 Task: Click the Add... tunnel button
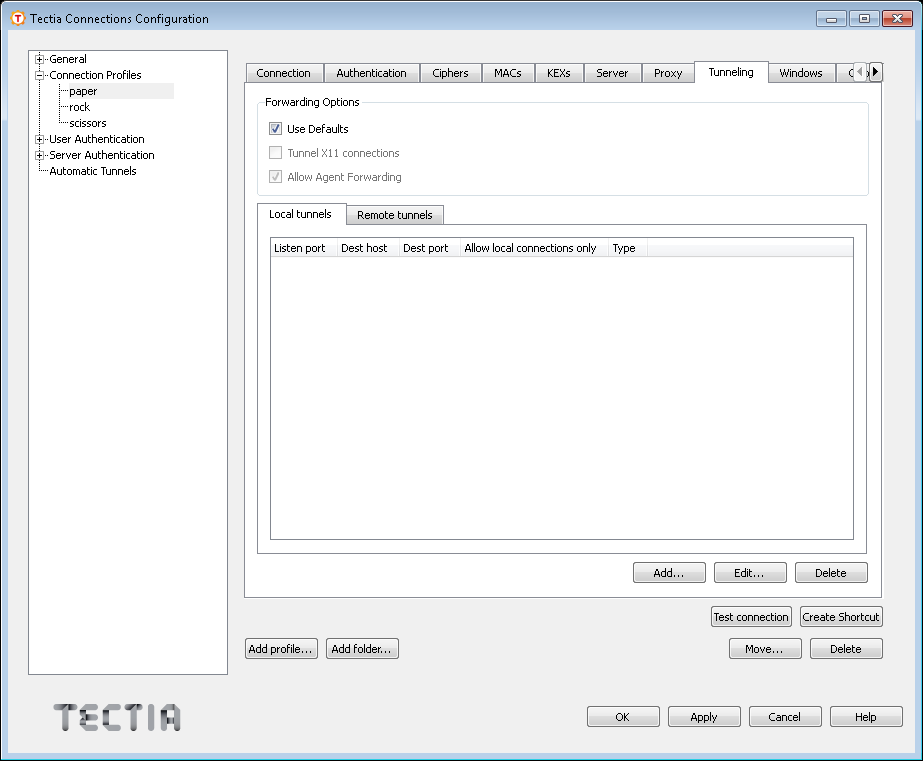coord(668,573)
